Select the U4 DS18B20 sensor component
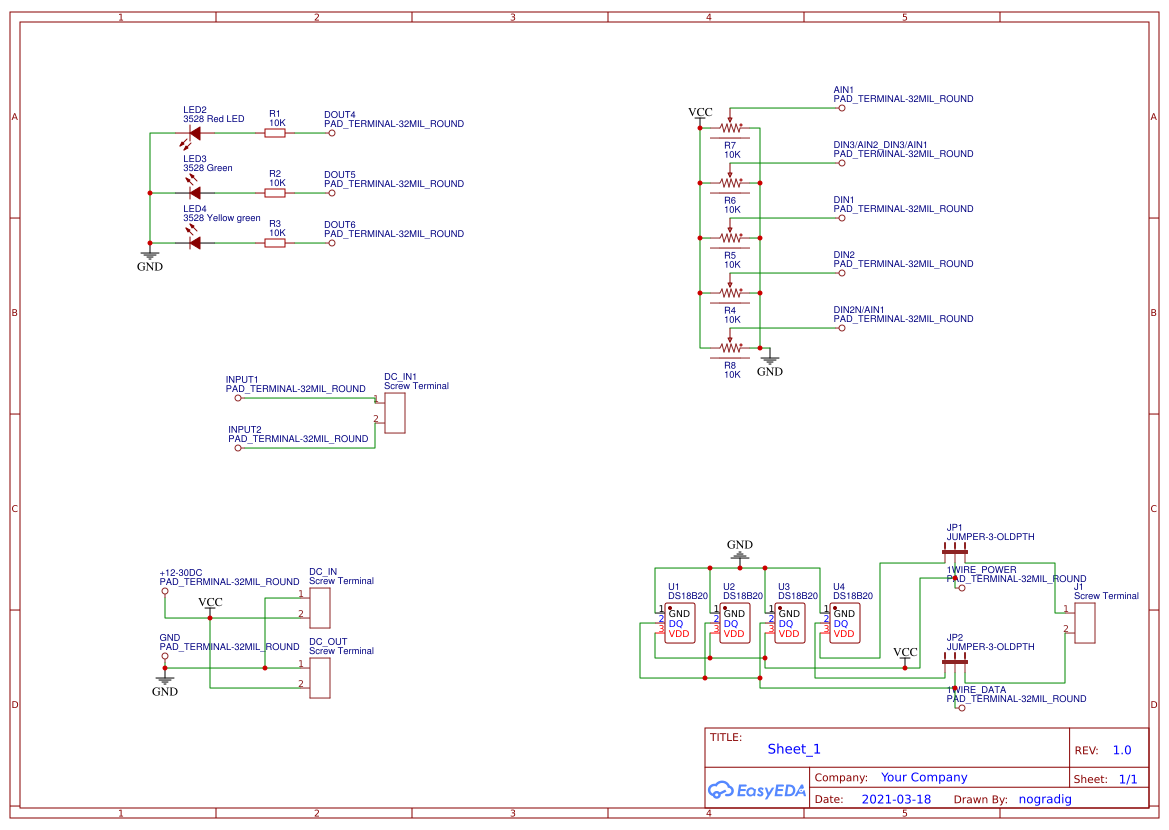 click(x=844, y=624)
